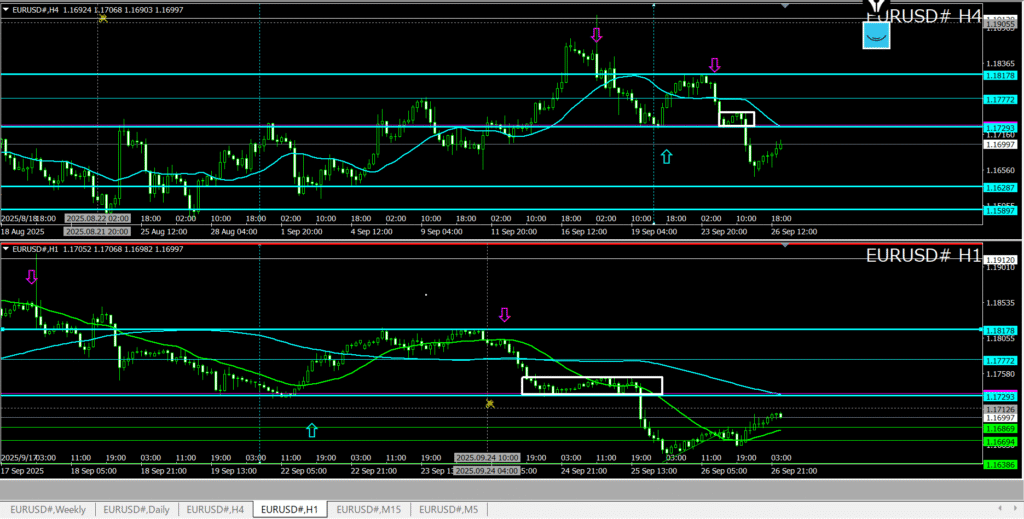Click the cyan up arrow on H4 chart
The image size is (1024, 519).
[x=667, y=156]
